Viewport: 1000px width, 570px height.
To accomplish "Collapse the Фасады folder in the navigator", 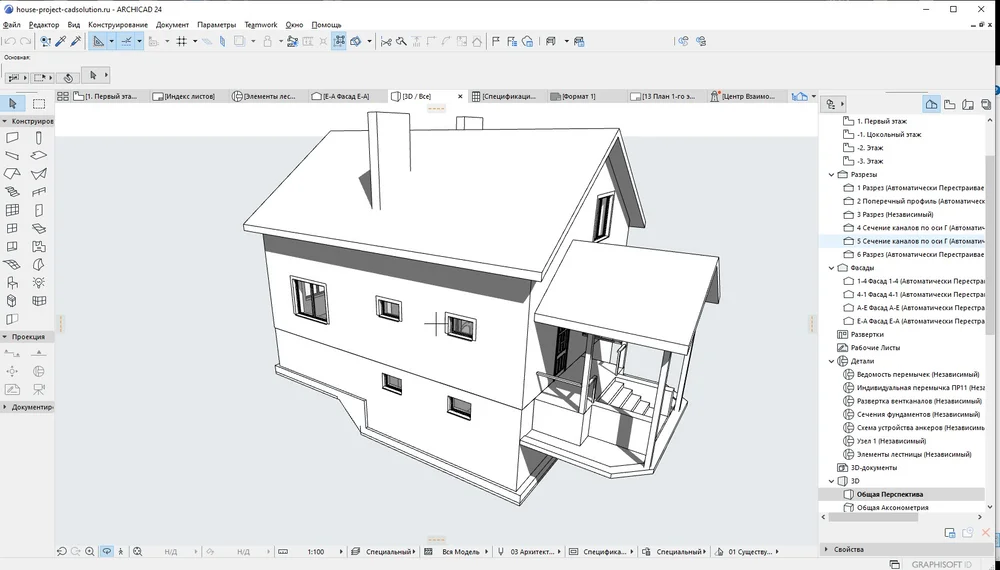I will coord(831,268).
